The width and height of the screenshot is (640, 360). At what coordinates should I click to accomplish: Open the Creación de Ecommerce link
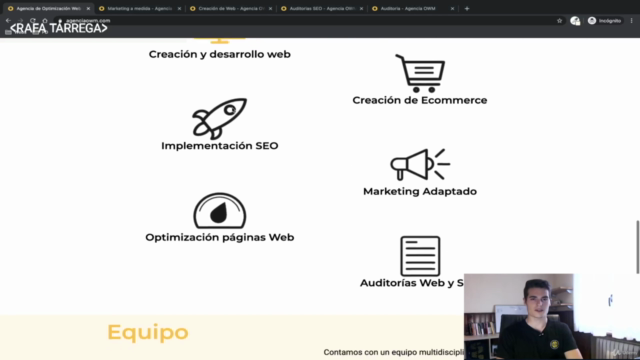420,100
